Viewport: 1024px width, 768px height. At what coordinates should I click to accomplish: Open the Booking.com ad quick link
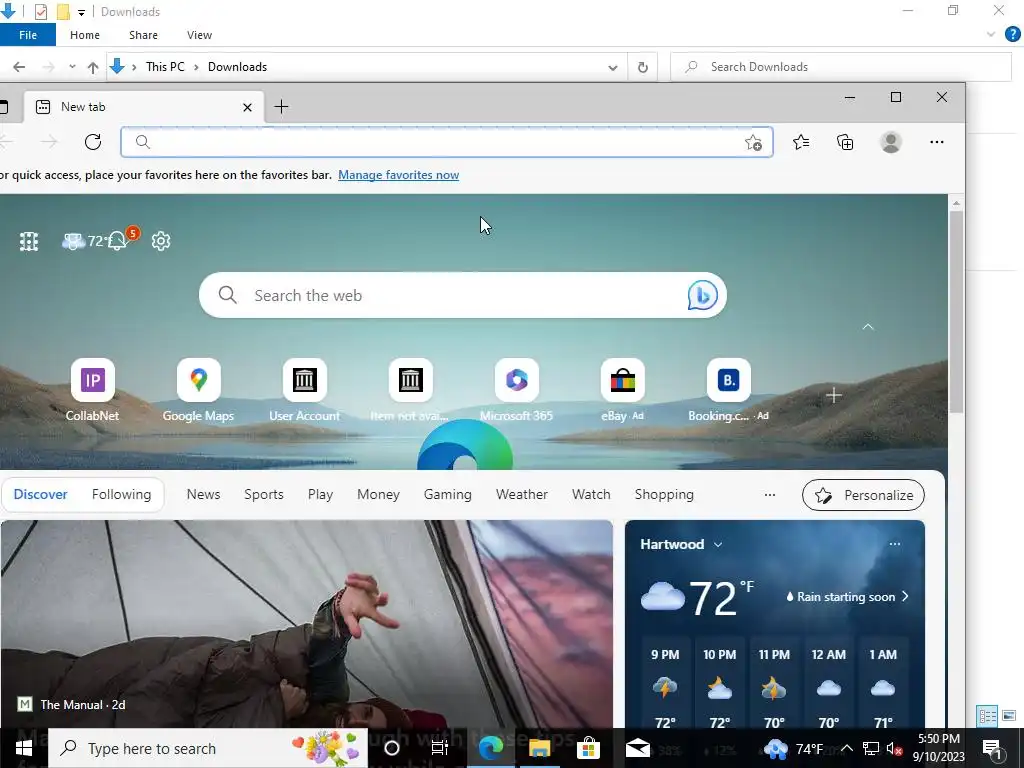[x=728, y=390]
